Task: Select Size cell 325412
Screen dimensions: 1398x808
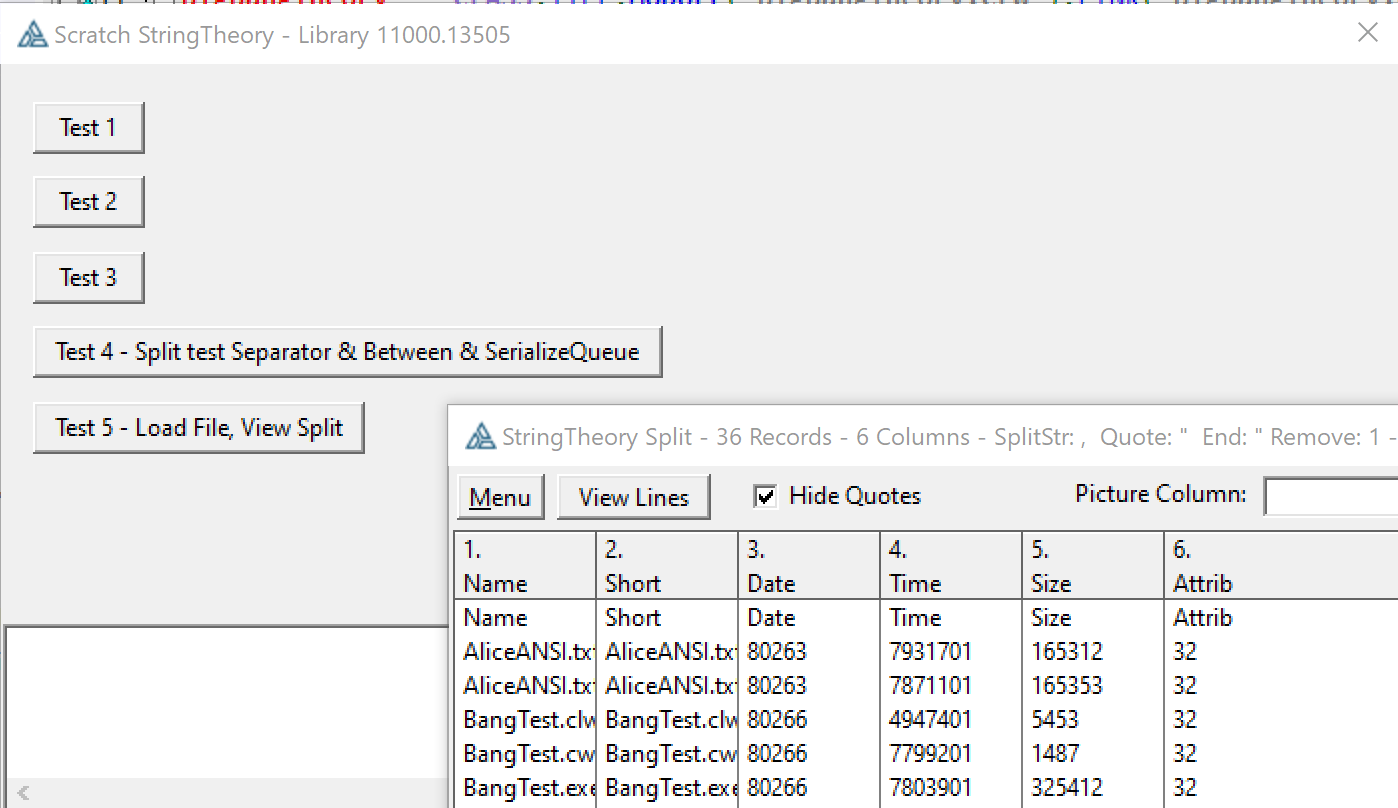Action: click(x=1094, y=788)
